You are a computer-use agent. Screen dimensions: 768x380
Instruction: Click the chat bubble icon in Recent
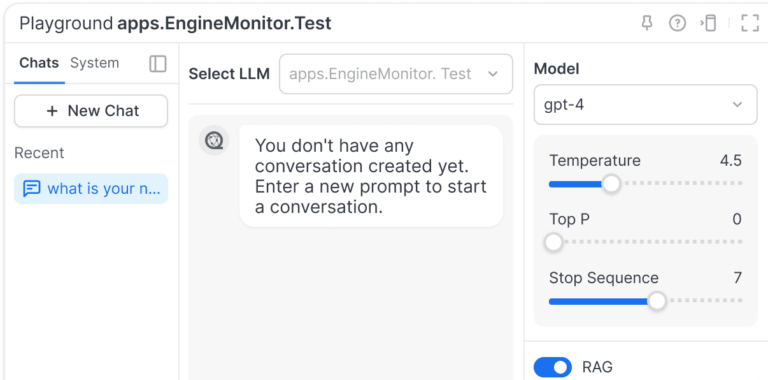click(x=32, y=189)
